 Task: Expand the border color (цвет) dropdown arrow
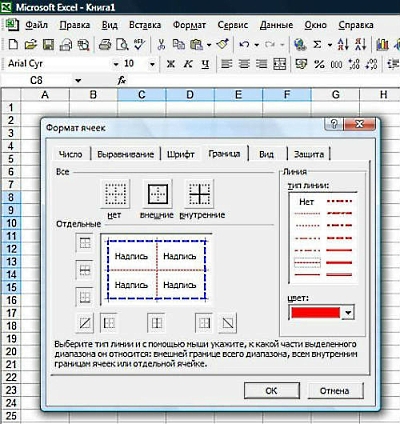pyautogui.click(x=348, y=313)
